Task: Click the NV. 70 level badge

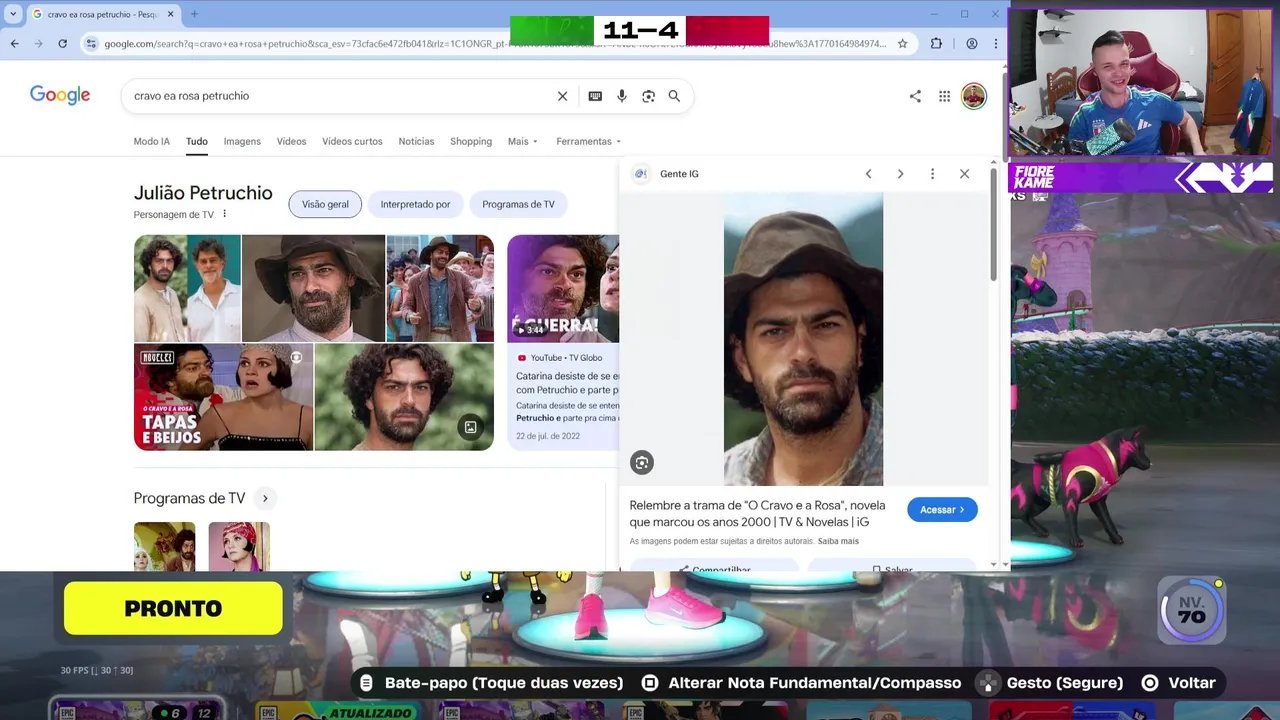Action: coord(1192,609)
